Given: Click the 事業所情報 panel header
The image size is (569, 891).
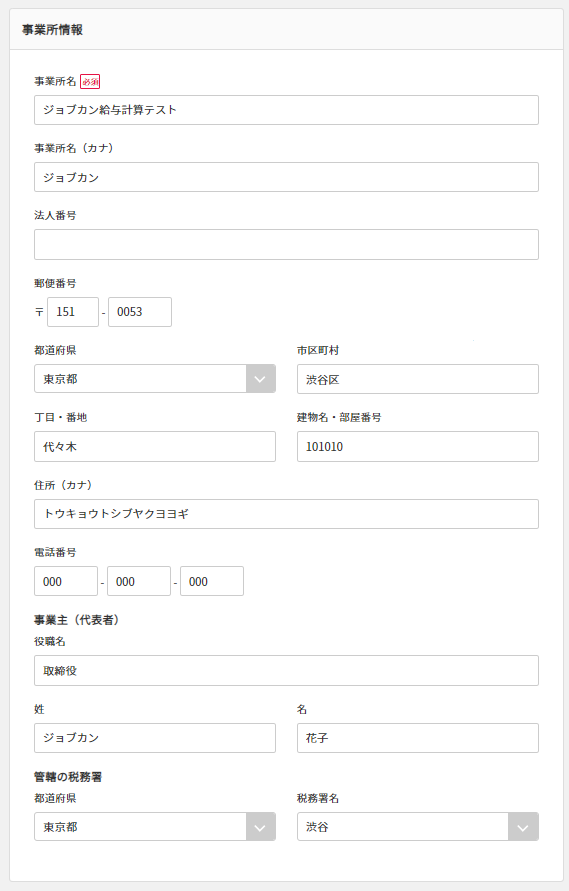Looking at the screenshot, I should tap(286, 30).
